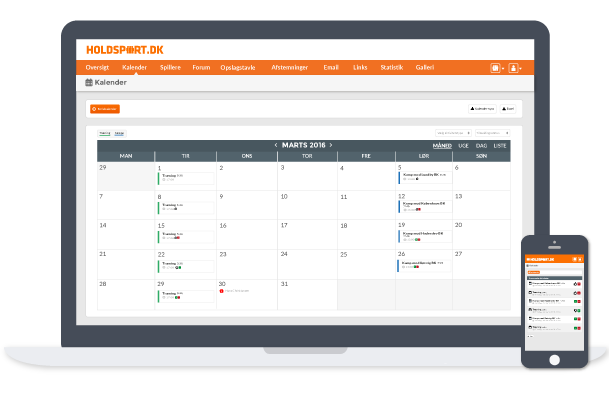The width and height of the screenshot is (609, 405).
Task: Expand the first filter dropdown above calendar
Action: pyautogui.click(x=452, y=132)
